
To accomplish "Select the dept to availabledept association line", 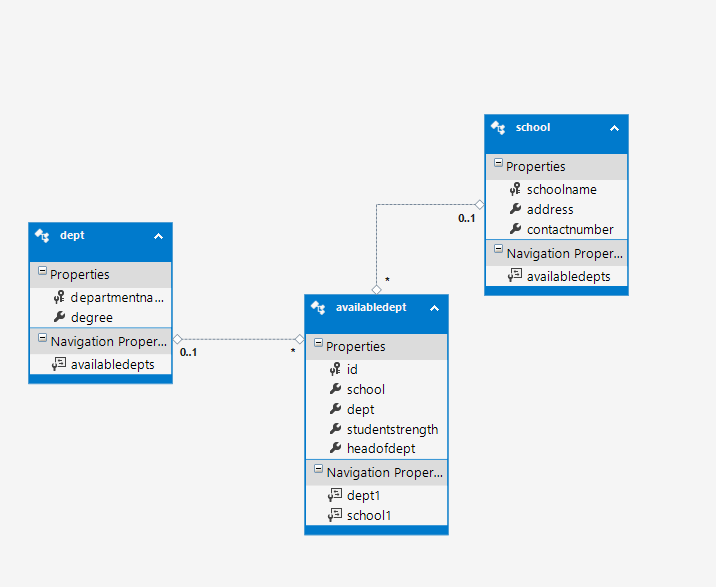I will [x=238, y=339].
